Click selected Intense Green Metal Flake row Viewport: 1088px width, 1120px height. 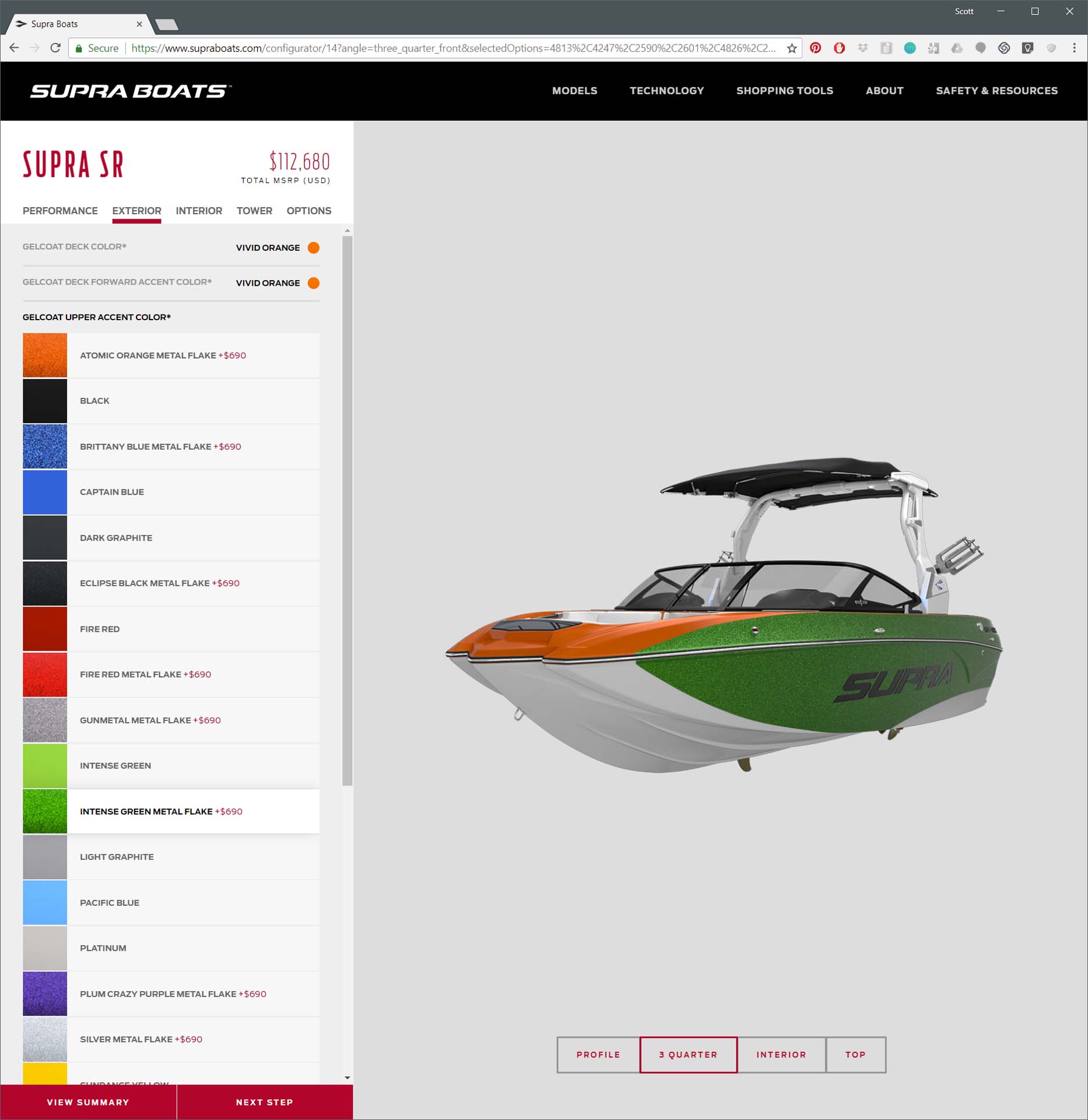[171, 811]
